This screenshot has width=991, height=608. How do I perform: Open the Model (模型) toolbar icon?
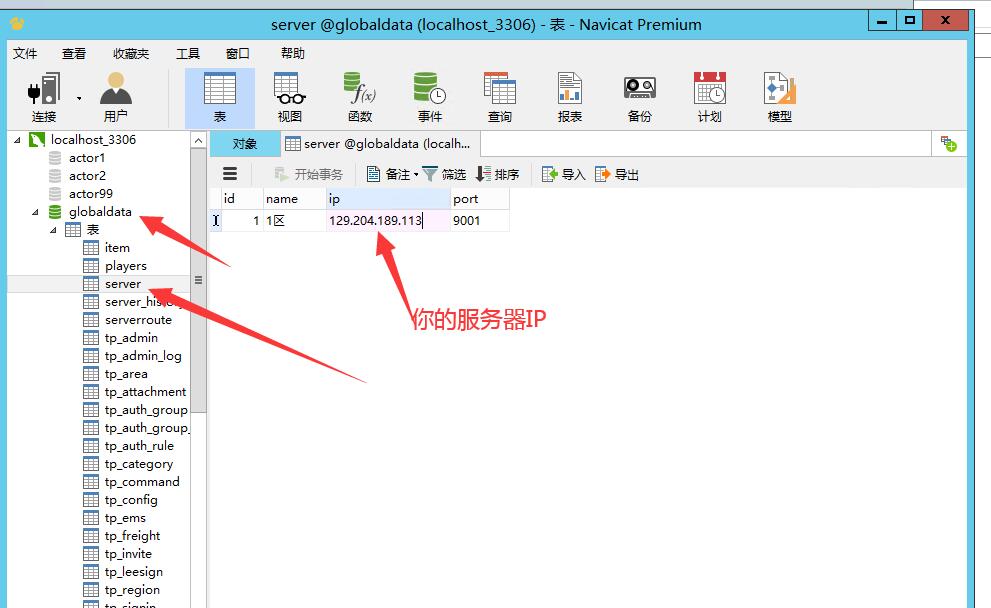[x=779, y=98]
